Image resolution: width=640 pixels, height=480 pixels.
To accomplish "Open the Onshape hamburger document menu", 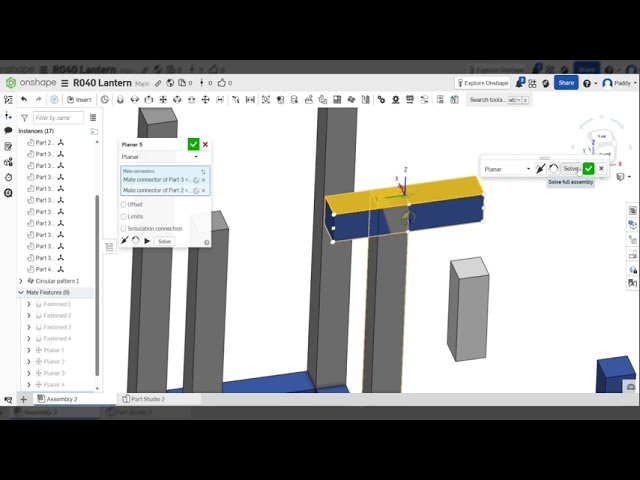I will [x=64, y=83].
